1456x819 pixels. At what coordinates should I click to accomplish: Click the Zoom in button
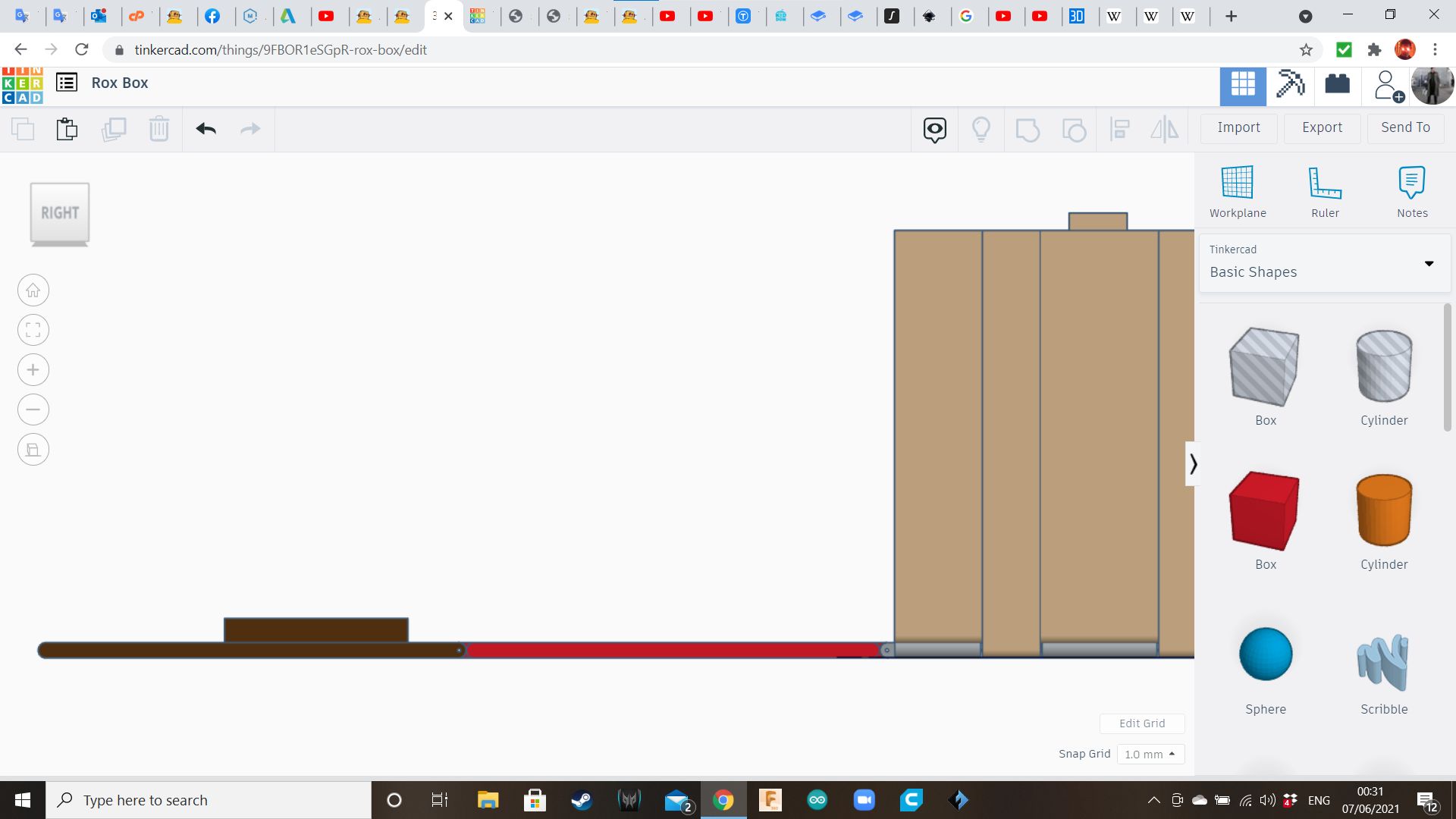pos(33,370)
